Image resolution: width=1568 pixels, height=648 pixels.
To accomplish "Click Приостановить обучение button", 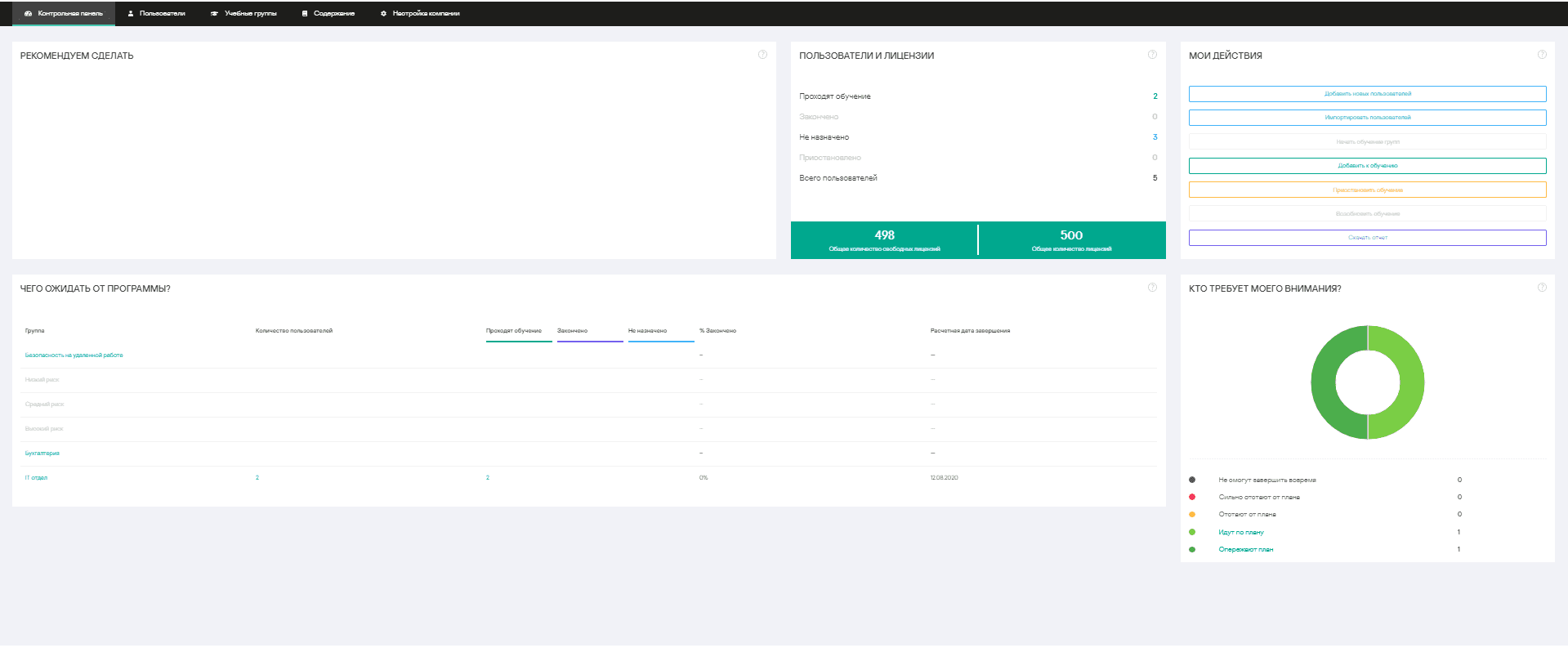I will [1367, 190].
